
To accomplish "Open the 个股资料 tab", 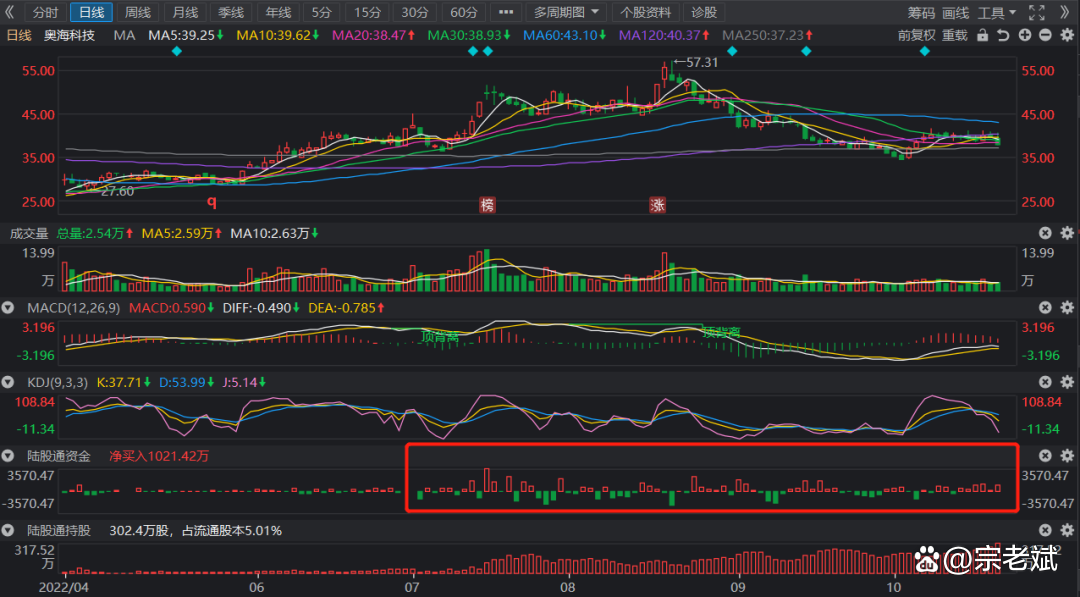I will click(x=645, y=13).
